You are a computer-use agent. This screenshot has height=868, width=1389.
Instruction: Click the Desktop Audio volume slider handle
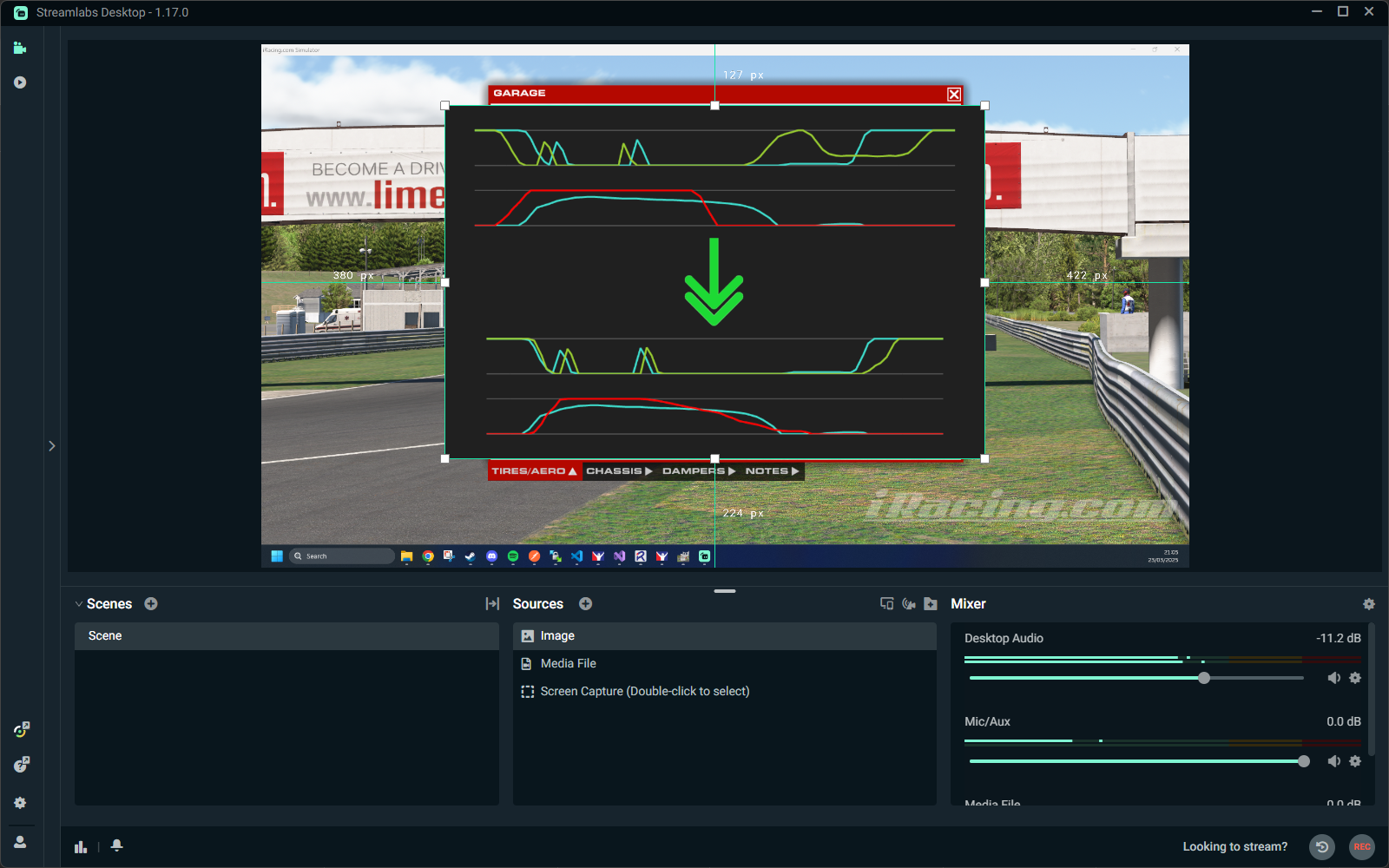[x=1204, y=678]
